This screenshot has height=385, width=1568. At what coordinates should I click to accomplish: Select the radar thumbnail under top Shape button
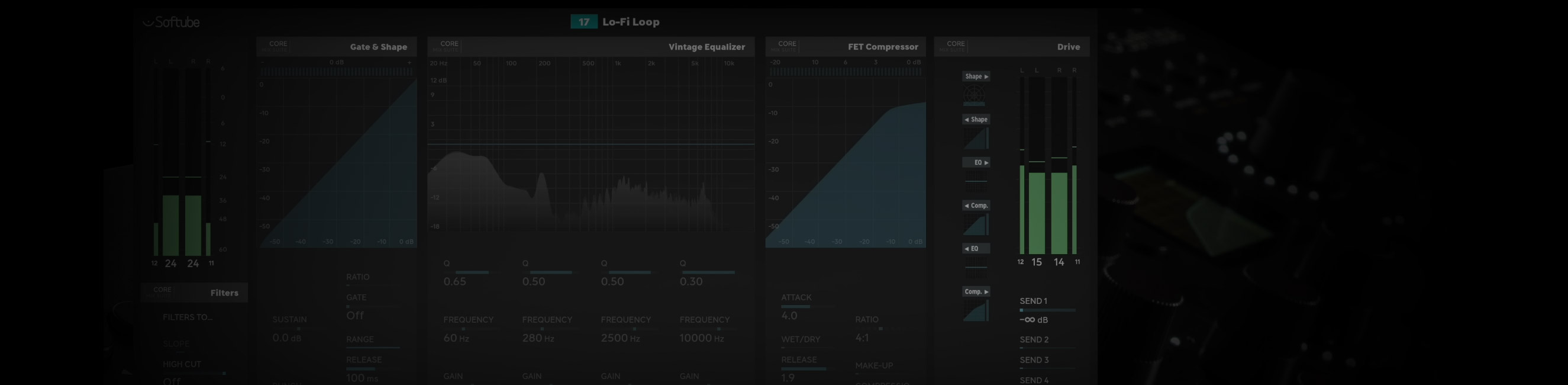pyautogui.click(x=975, y=94)
